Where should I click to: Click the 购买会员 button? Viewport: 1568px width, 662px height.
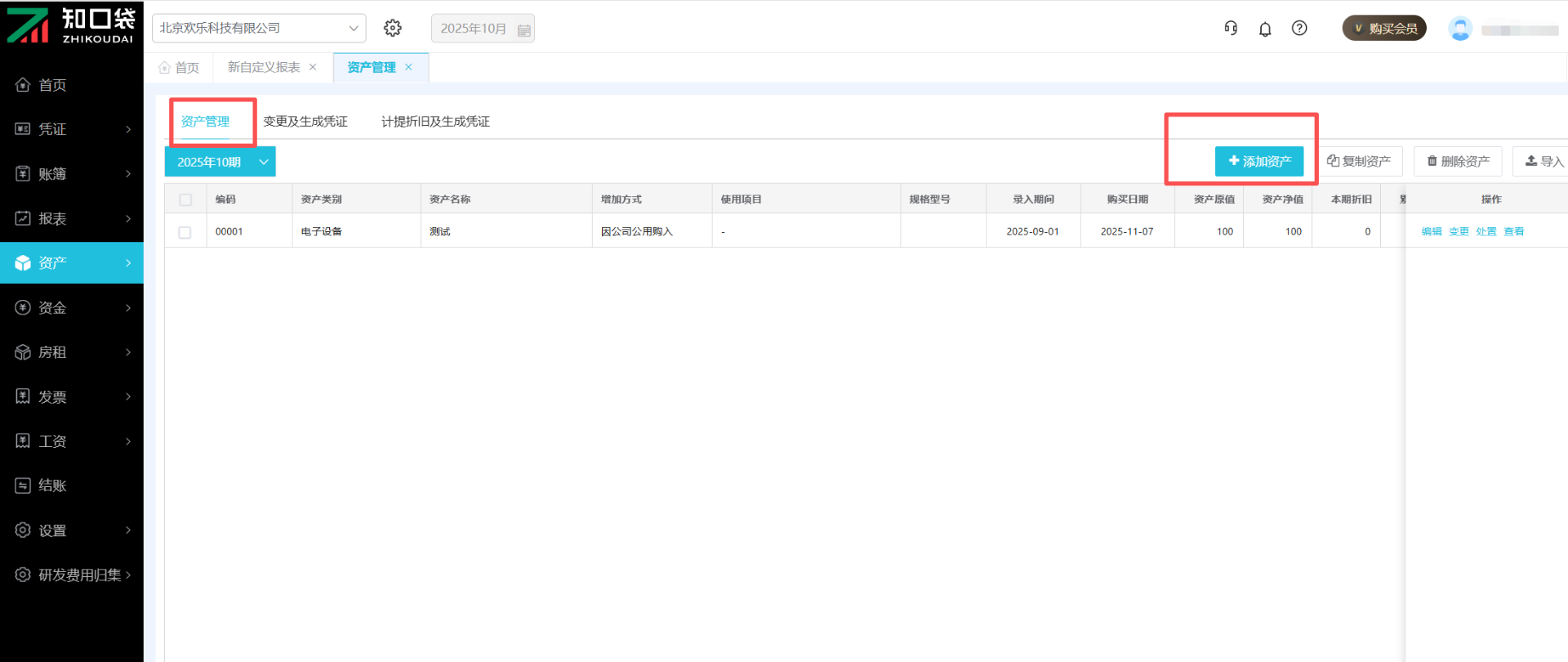(x=1384, y=29)
